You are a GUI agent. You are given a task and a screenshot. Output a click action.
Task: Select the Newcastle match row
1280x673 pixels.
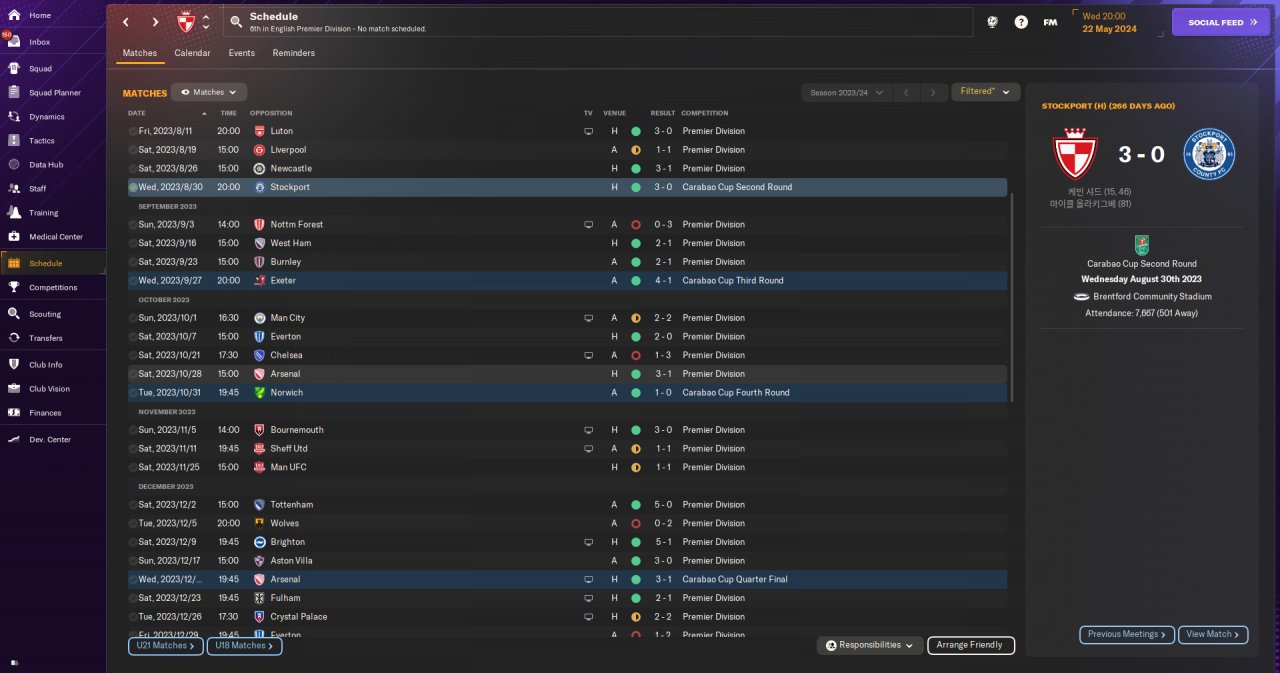point(566,168)
